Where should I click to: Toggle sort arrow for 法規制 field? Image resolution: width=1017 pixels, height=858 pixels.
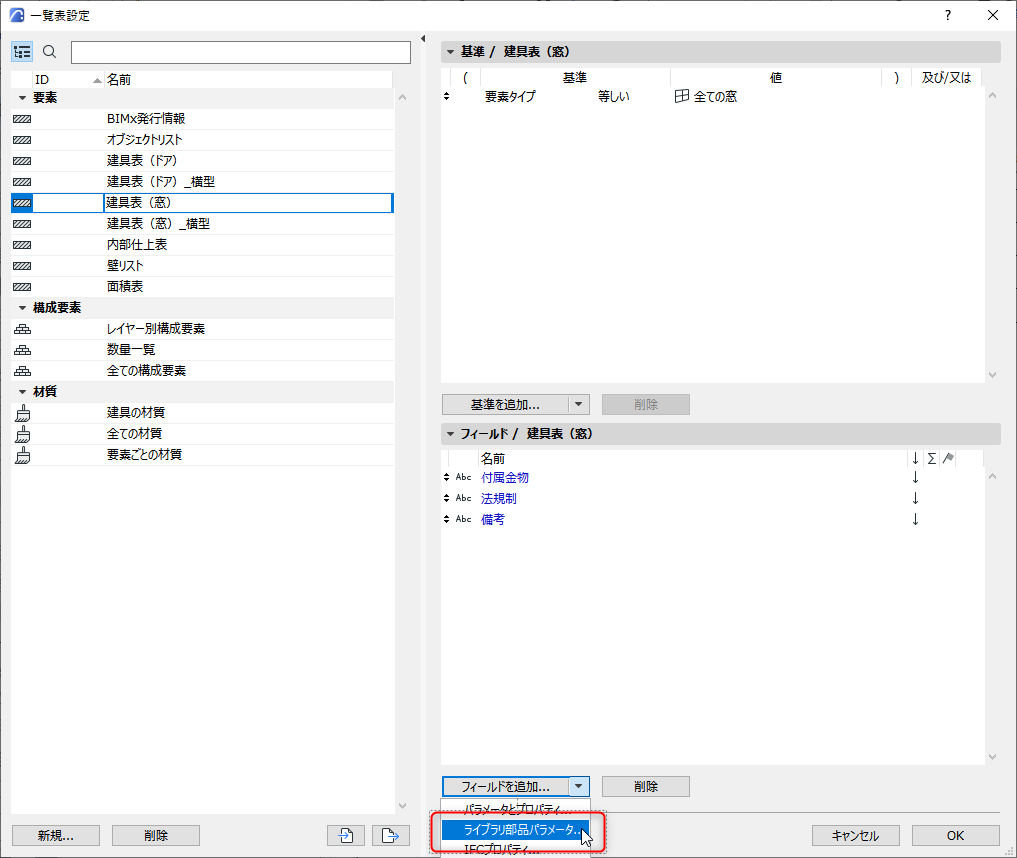[x=915, y=498]
